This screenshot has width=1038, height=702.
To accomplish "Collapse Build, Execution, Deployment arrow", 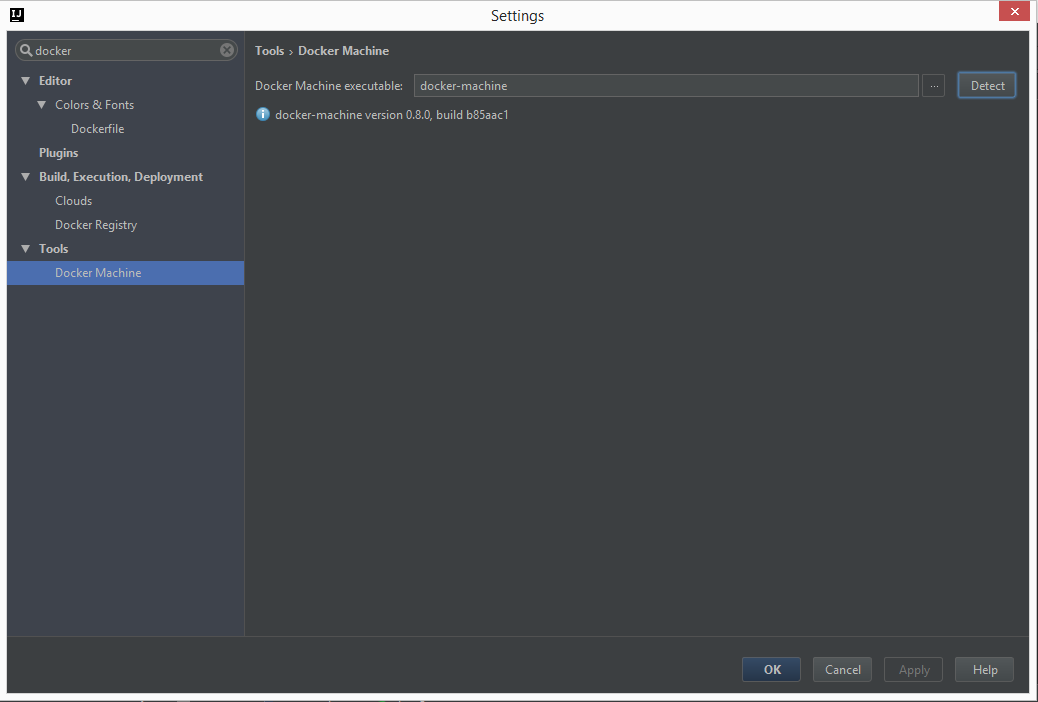I will [26, 177].
